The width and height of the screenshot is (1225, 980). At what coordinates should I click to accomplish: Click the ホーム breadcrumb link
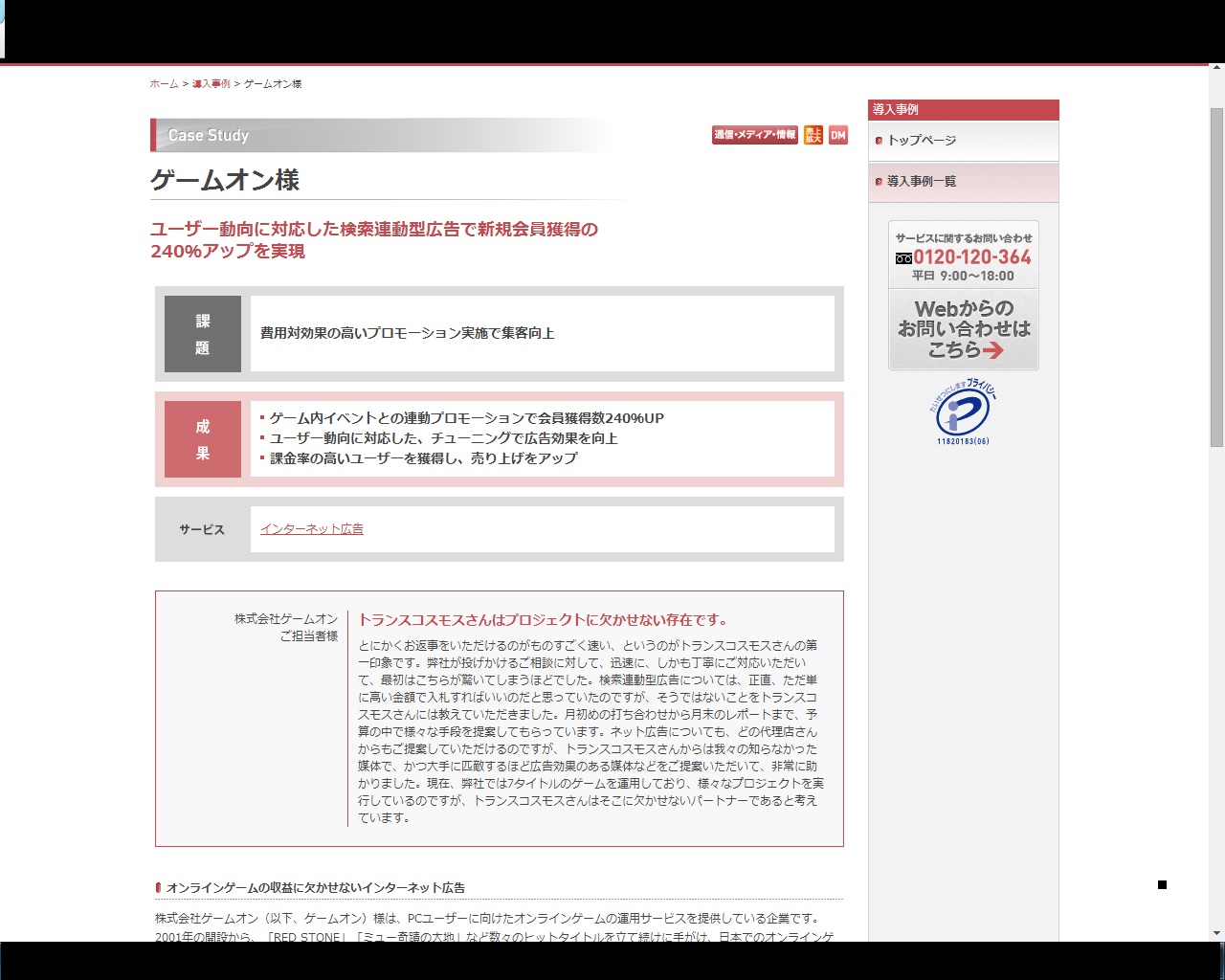click(x=164, y=84)
